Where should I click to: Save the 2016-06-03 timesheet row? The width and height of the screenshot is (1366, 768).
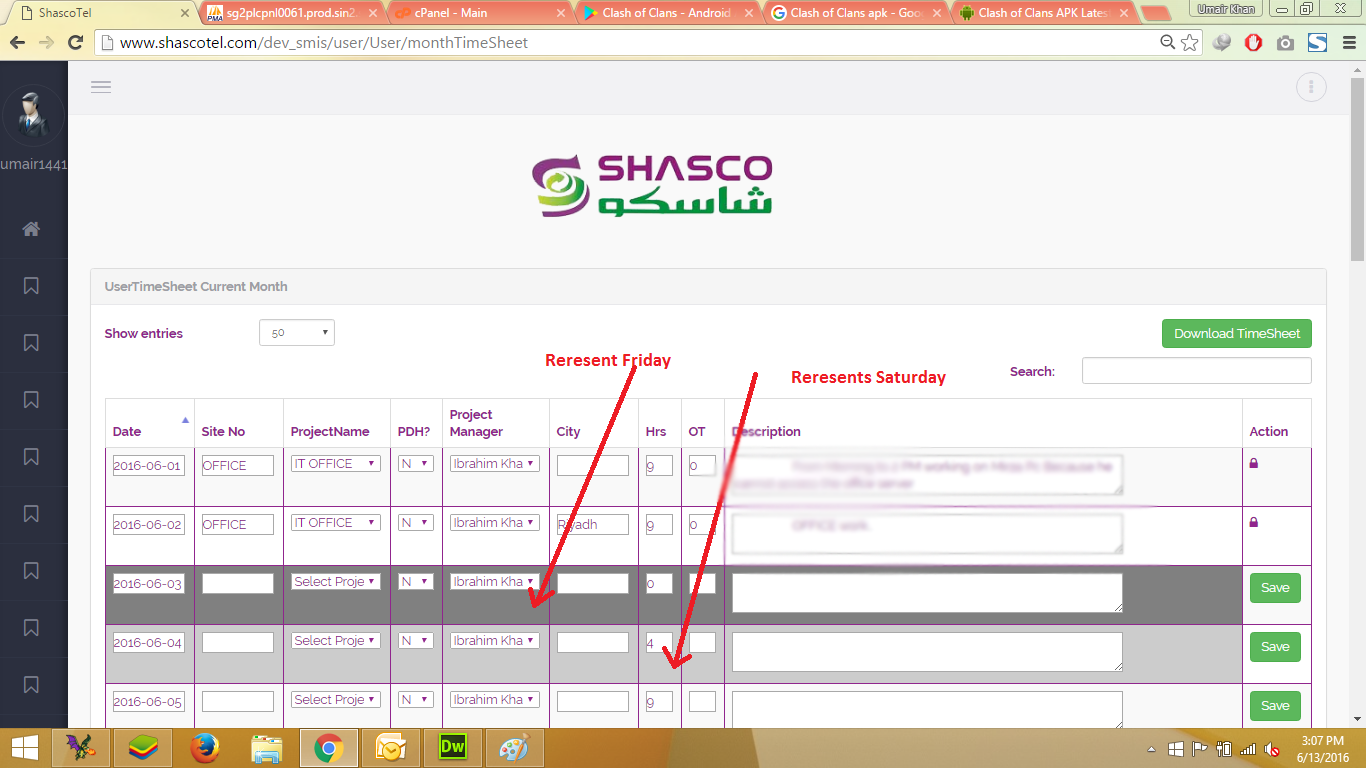[1275, 588]
